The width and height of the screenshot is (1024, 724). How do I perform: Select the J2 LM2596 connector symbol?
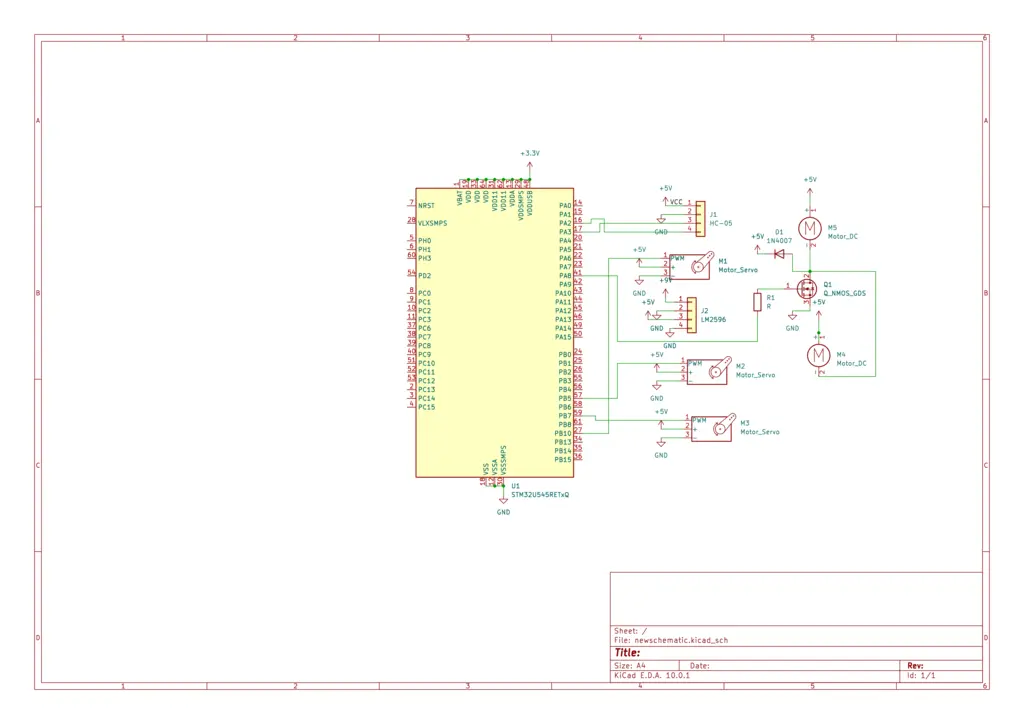[692, 315]
